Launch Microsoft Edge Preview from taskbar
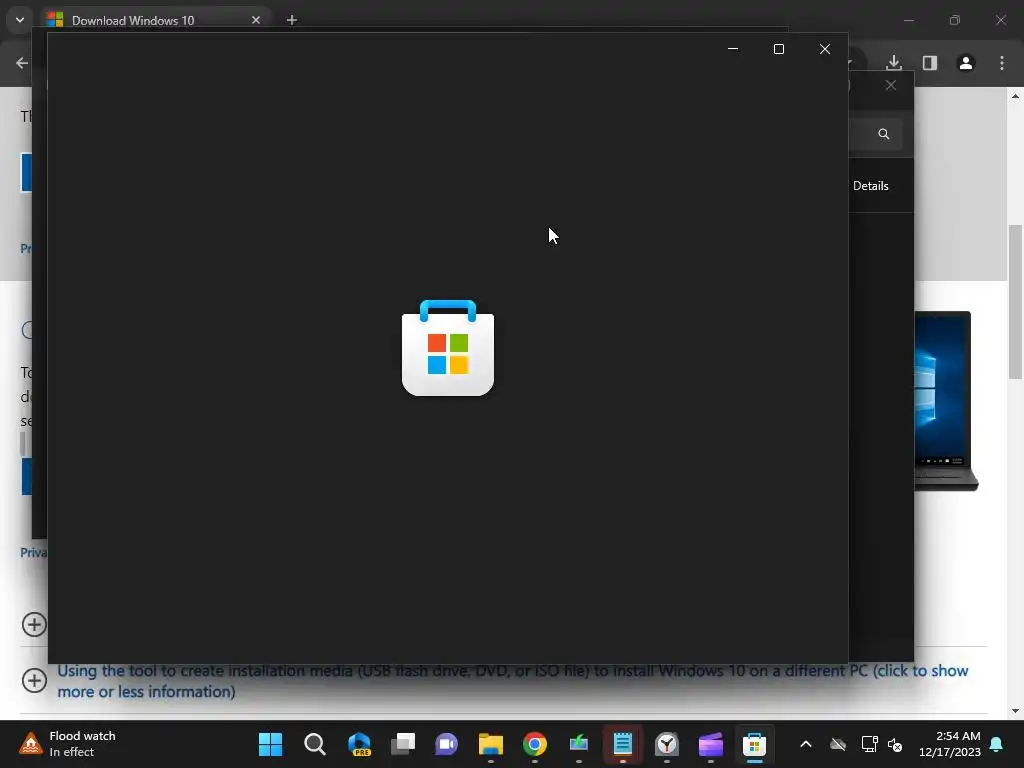 point(359,744)
